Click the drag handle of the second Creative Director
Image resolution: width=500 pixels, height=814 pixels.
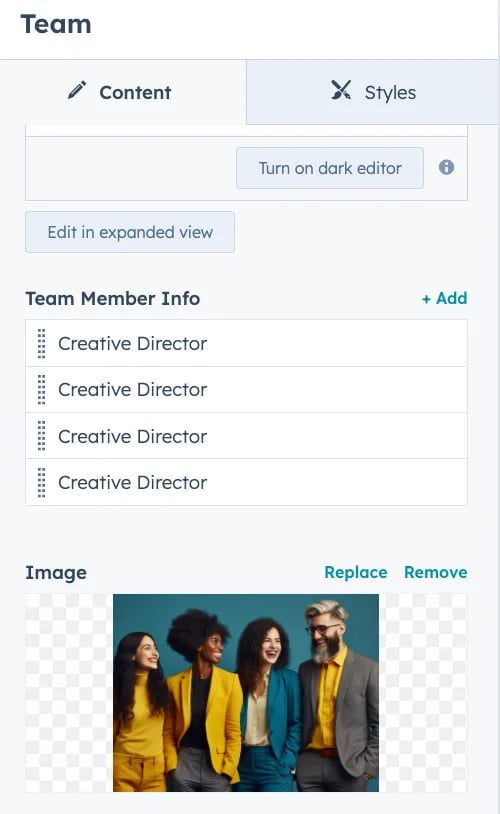tap(42, 389)
